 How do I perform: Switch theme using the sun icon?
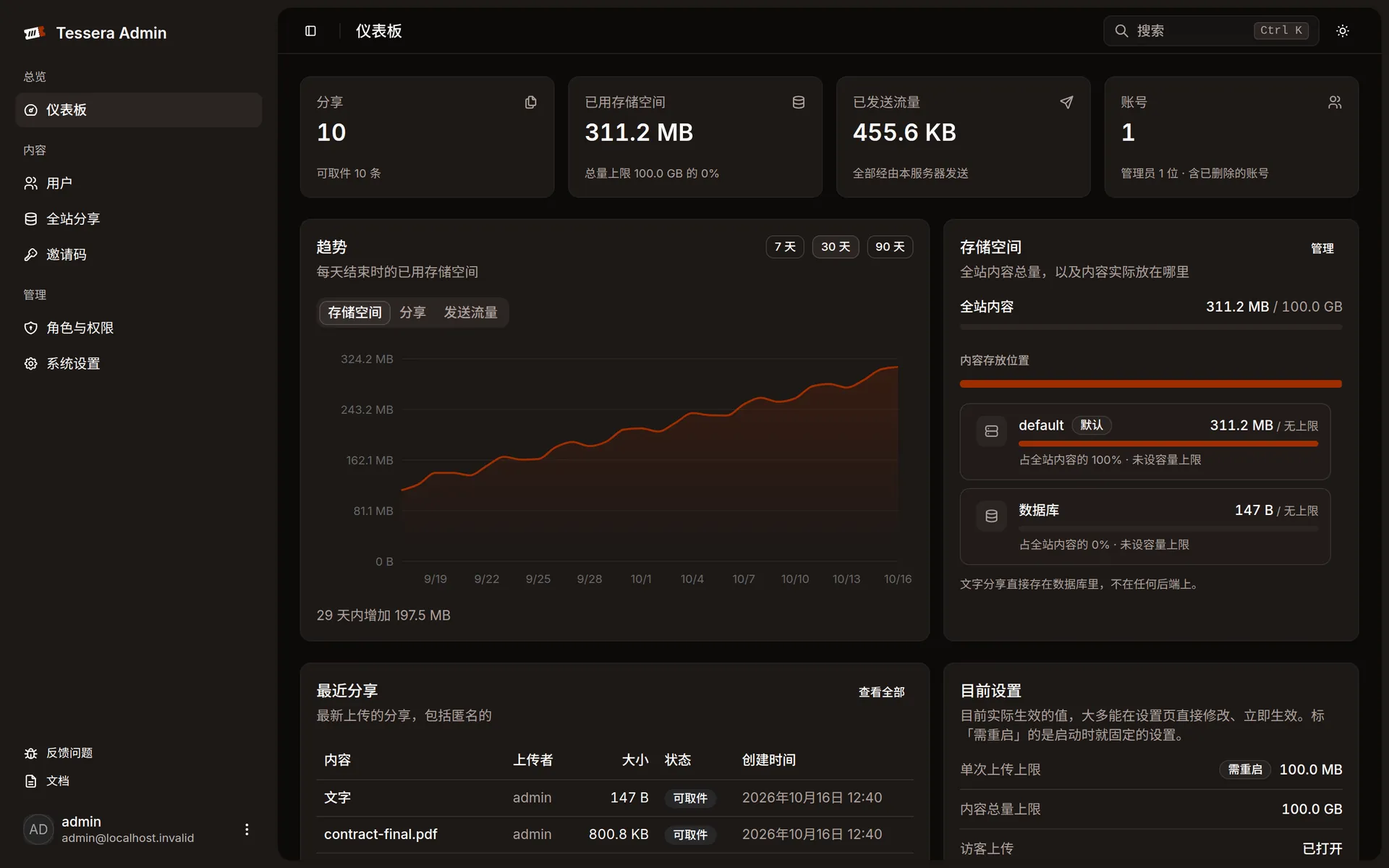tap(1342, 31)
